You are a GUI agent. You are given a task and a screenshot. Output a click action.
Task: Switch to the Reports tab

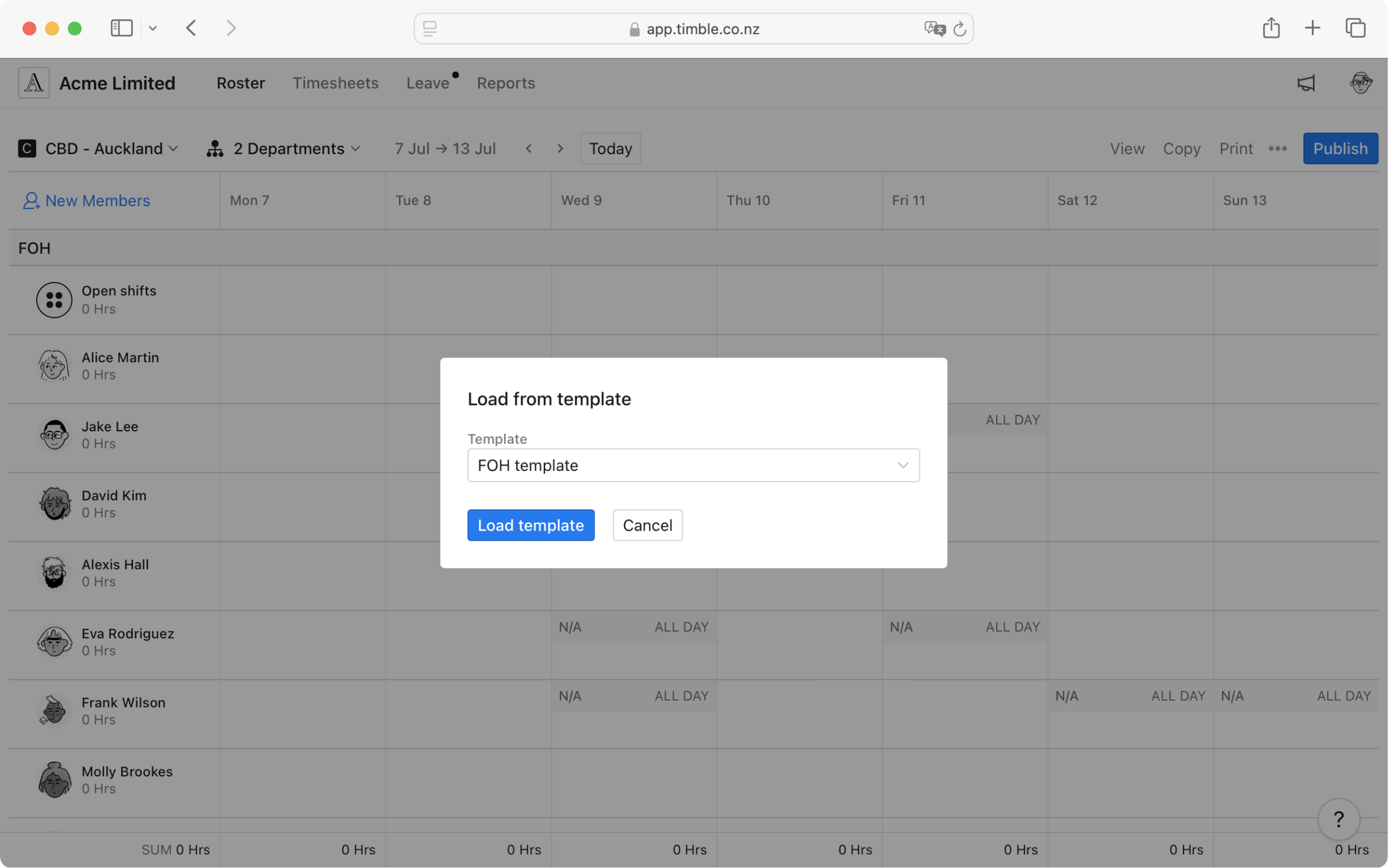[505, 83]
